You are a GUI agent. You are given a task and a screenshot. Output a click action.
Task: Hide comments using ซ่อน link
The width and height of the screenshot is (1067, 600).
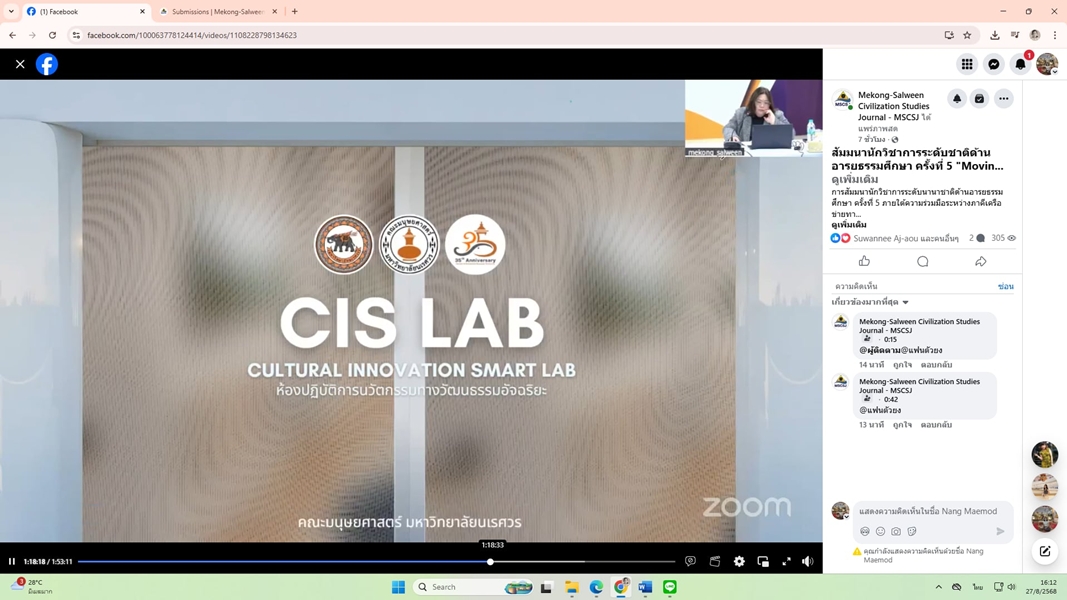click(x=1005, y=286)
